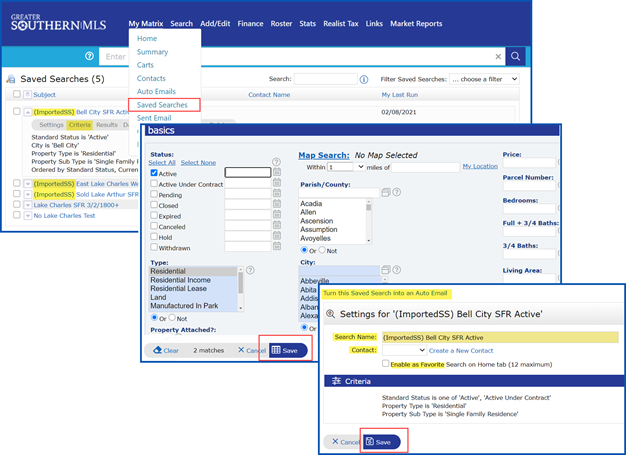Expand the East Lake Charles search row

pos(28,184)
